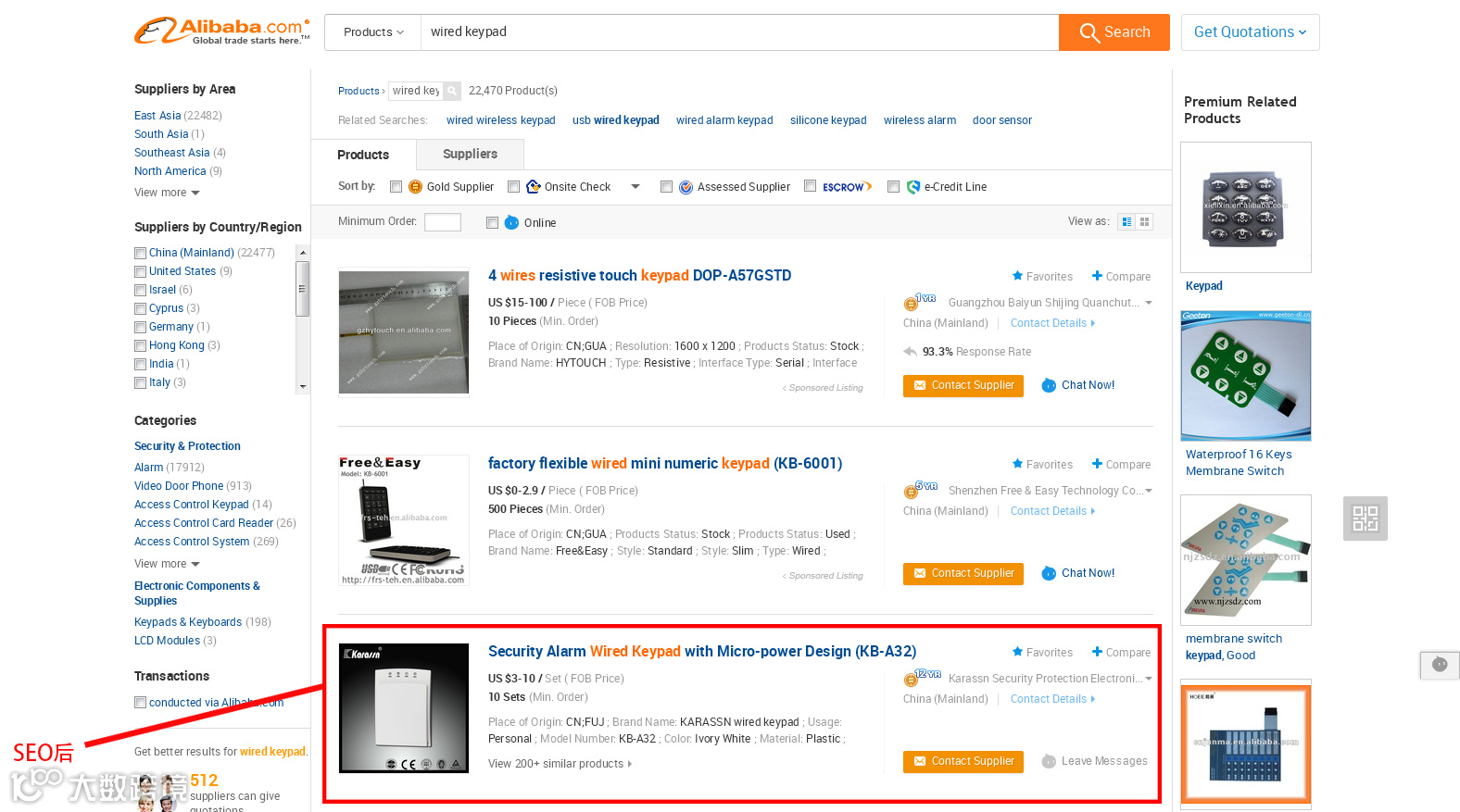1460x812 pixels.
Task: Click the QR code icon
Action: tap(1366, 518)
